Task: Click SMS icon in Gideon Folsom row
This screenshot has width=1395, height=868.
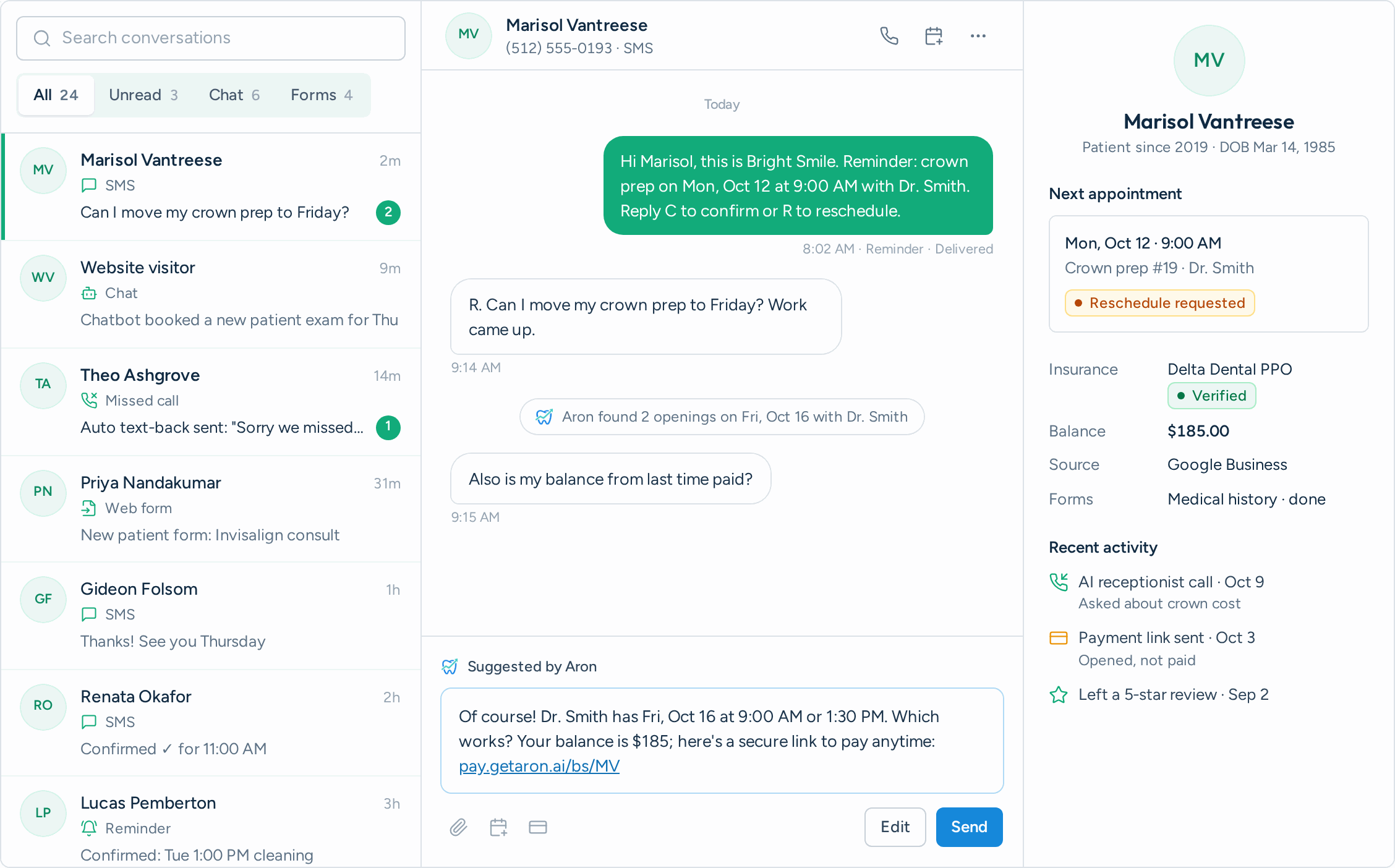Action: (x=89, y=614)
